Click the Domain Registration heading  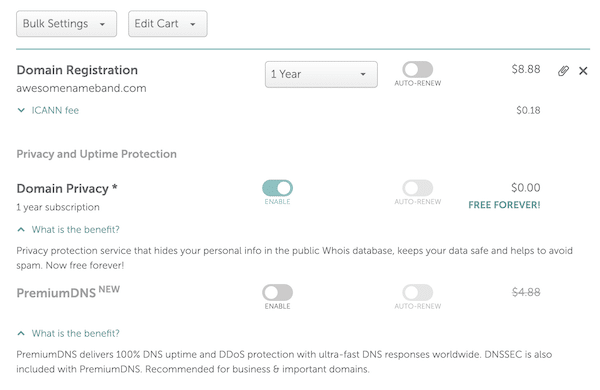point(77,70)
